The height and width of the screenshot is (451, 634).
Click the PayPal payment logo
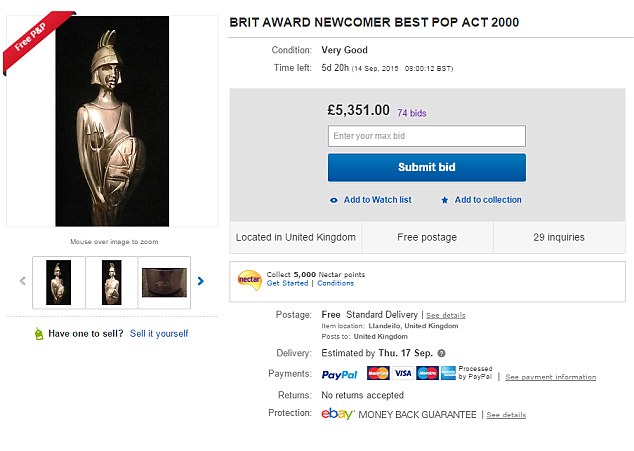coord(340,374)
